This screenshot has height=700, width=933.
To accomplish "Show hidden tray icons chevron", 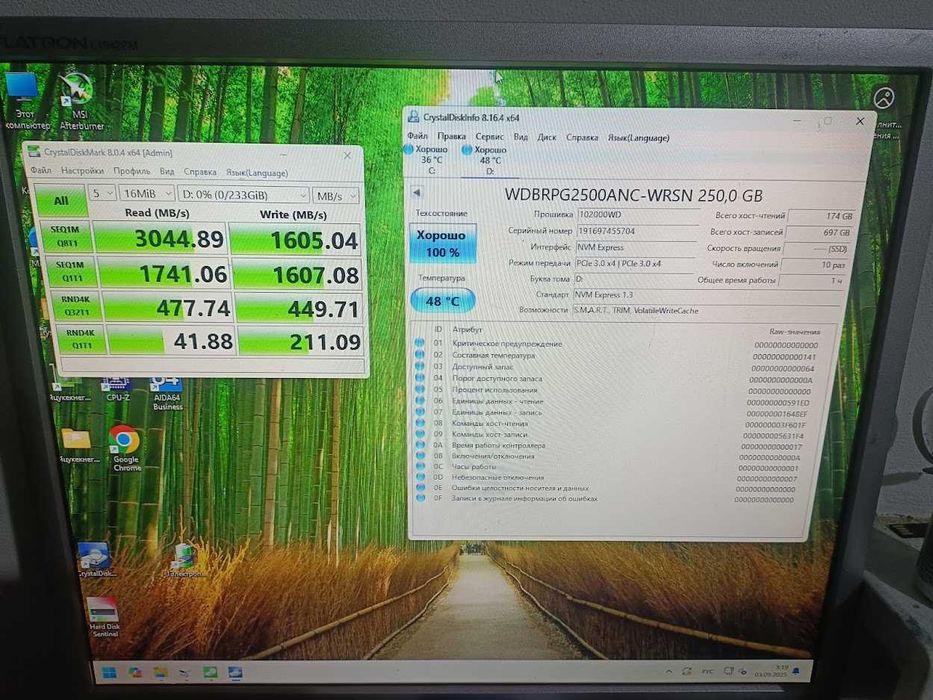I will 668,671.
